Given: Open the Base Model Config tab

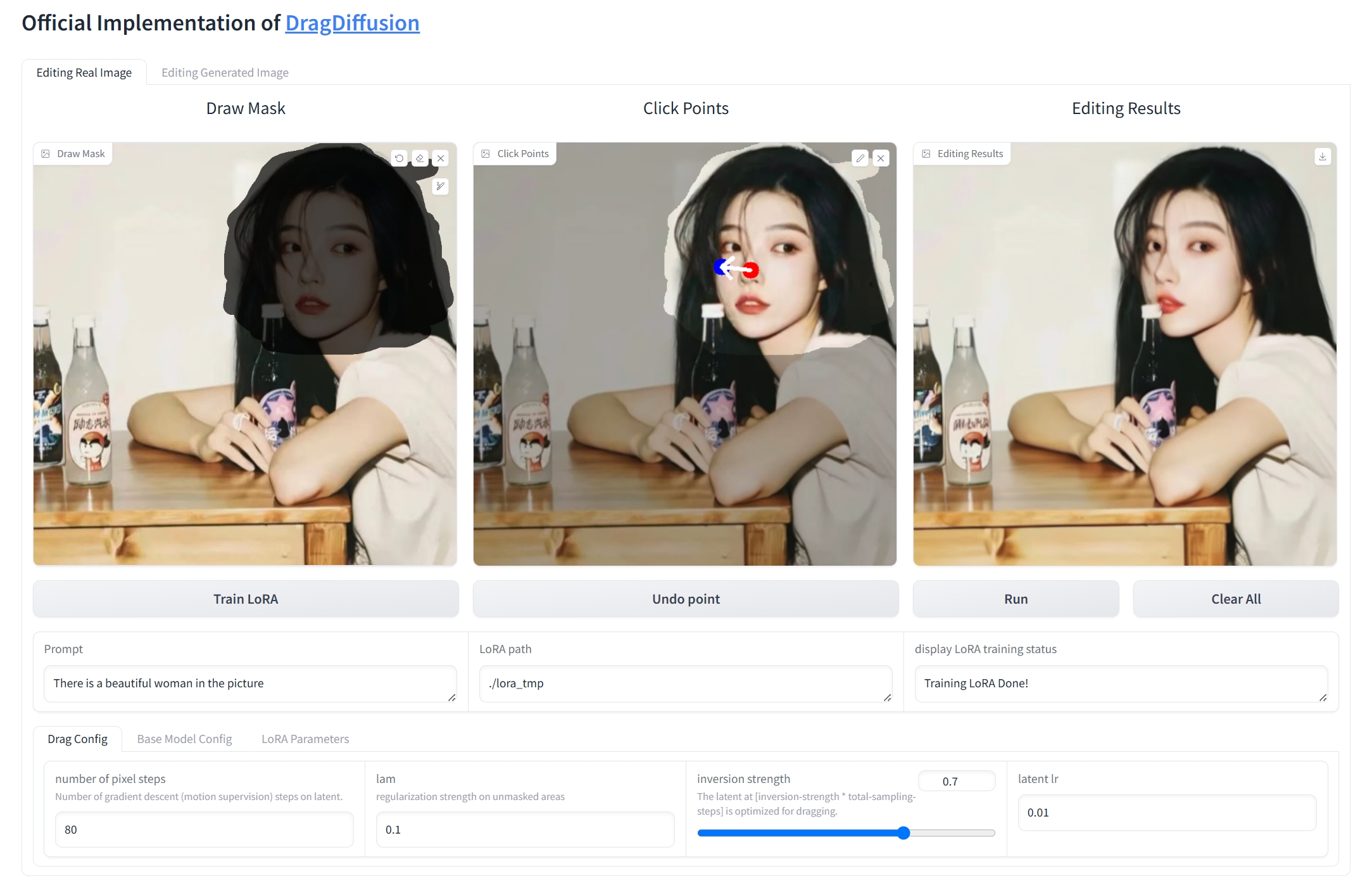Looking at the screenshot, I should pos(184,739).
